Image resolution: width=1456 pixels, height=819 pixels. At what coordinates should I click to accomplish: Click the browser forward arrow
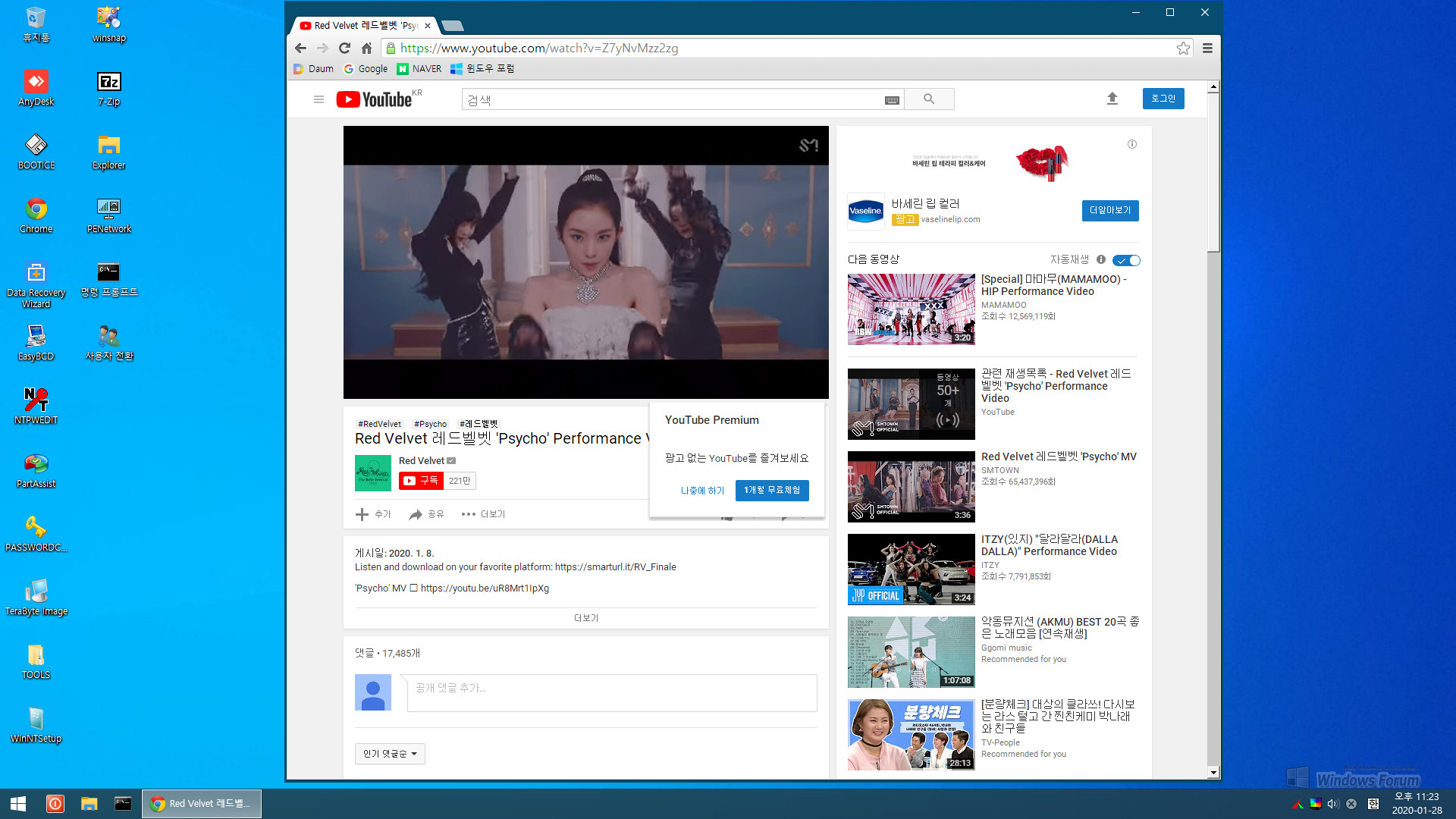[x=322, y=48]
